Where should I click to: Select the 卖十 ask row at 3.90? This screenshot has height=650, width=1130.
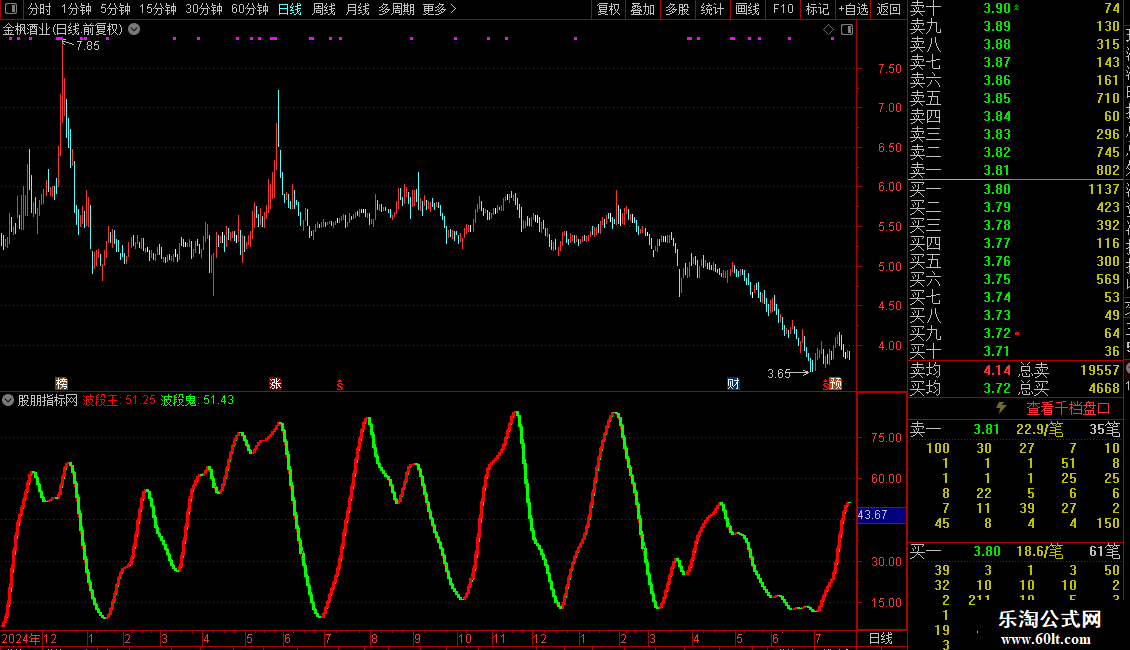tap(1015, 8)
